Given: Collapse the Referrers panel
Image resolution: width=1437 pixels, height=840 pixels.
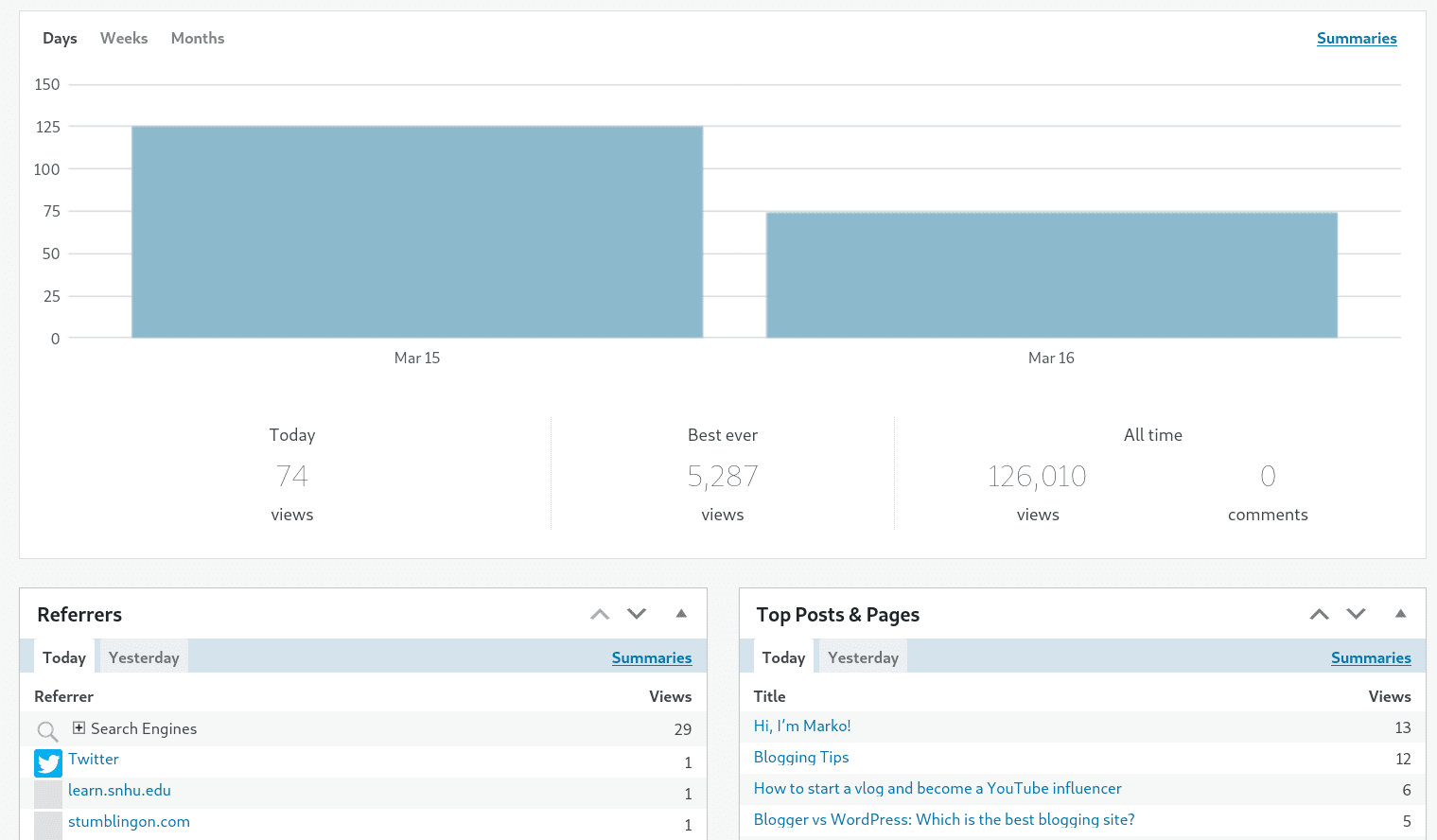Looking at the screenshot, I should point(680,614).
